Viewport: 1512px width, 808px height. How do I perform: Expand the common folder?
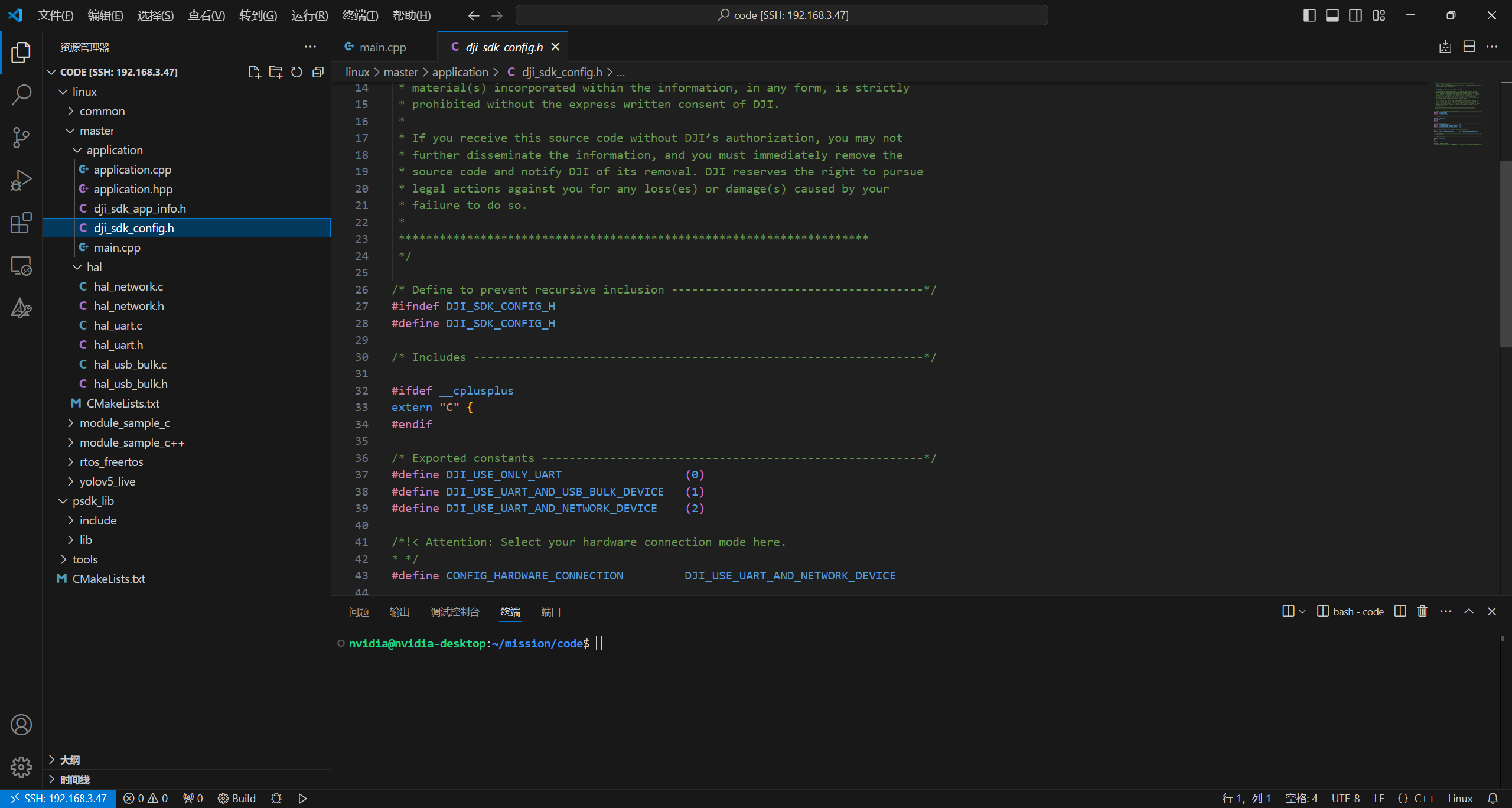[x=186, y=111]
